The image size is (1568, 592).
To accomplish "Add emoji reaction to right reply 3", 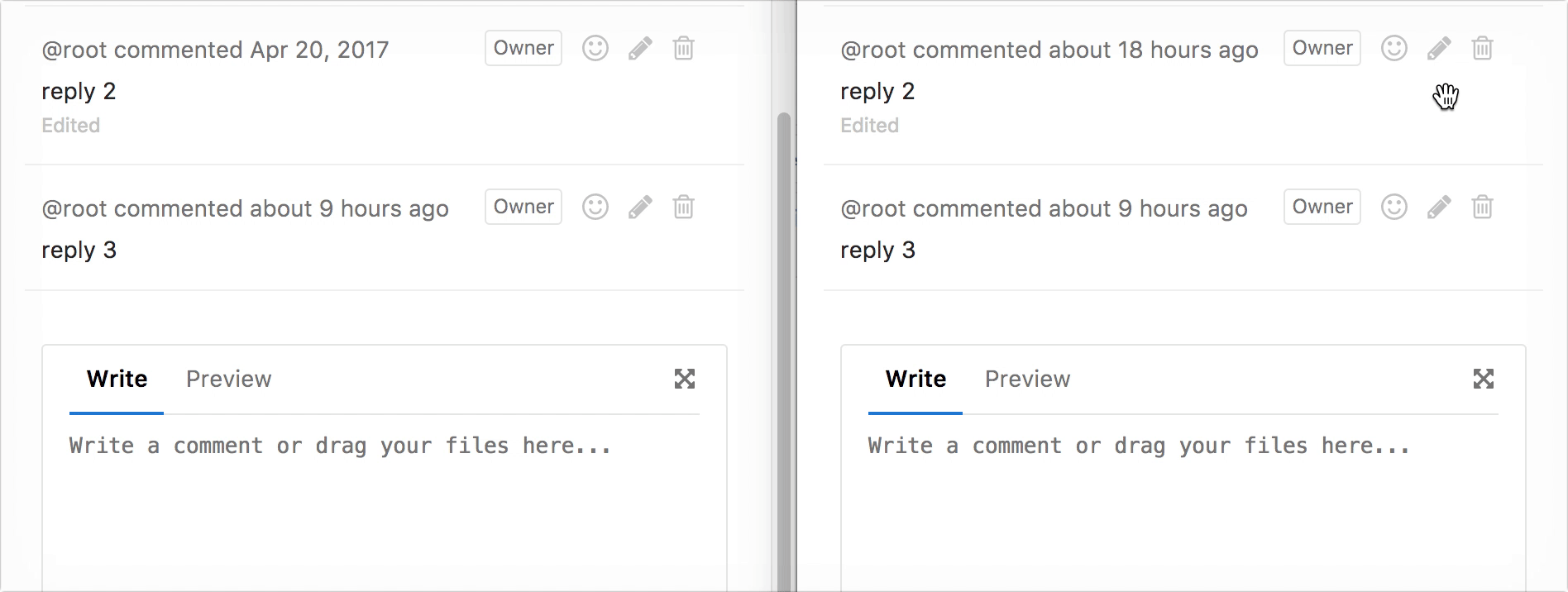I will 1394,207.
